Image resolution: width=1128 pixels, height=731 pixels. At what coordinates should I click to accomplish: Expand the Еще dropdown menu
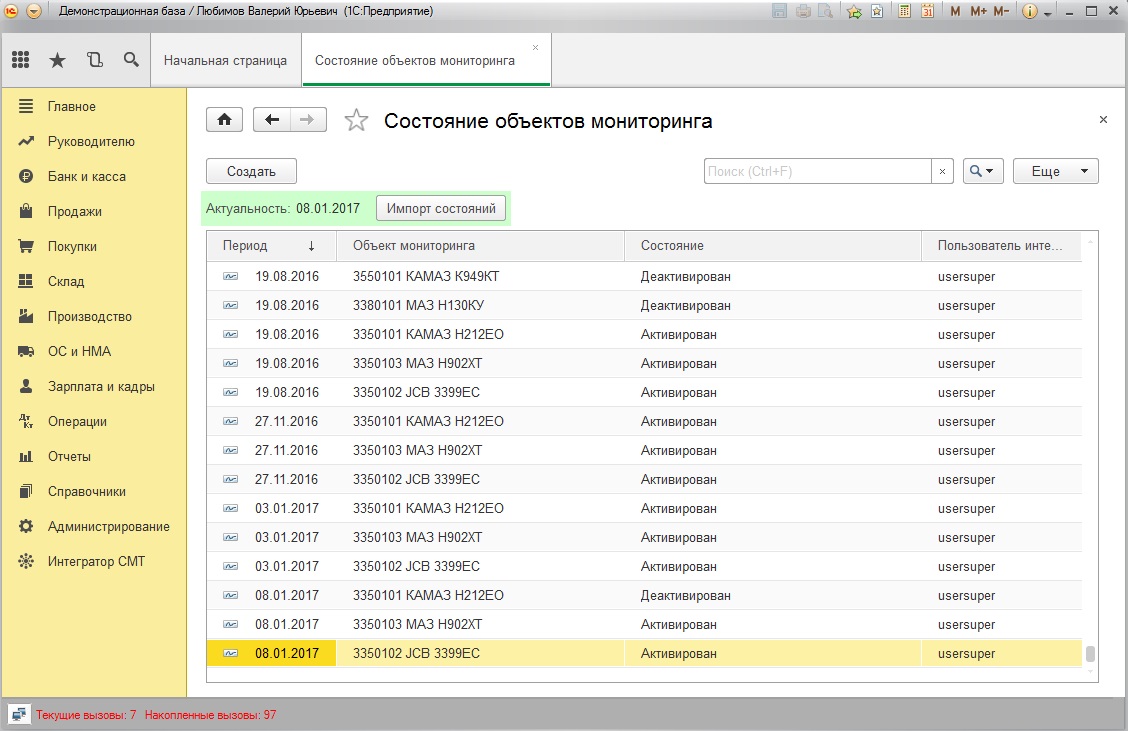[1055, 171]
